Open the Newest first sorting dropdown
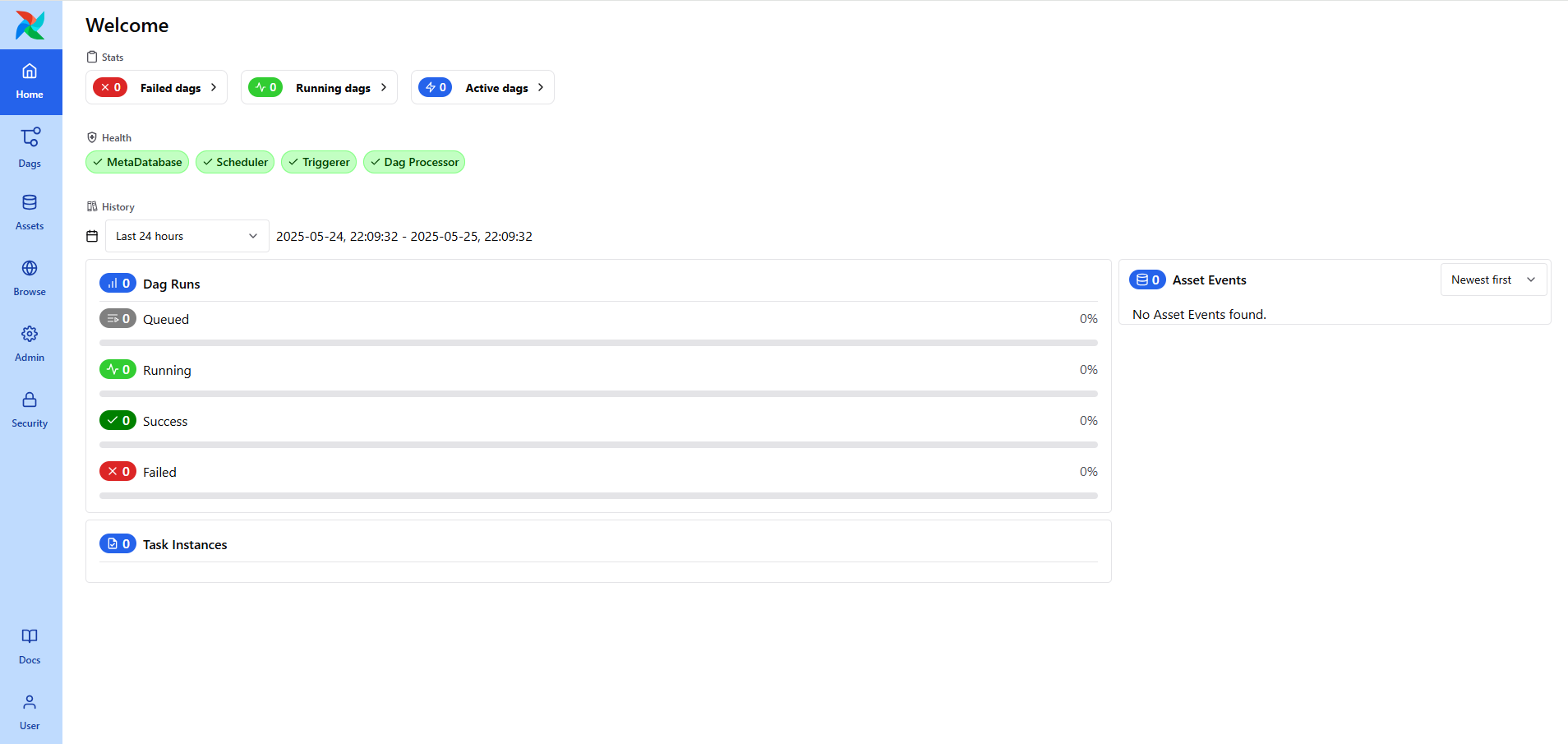 click(1492, 280)
